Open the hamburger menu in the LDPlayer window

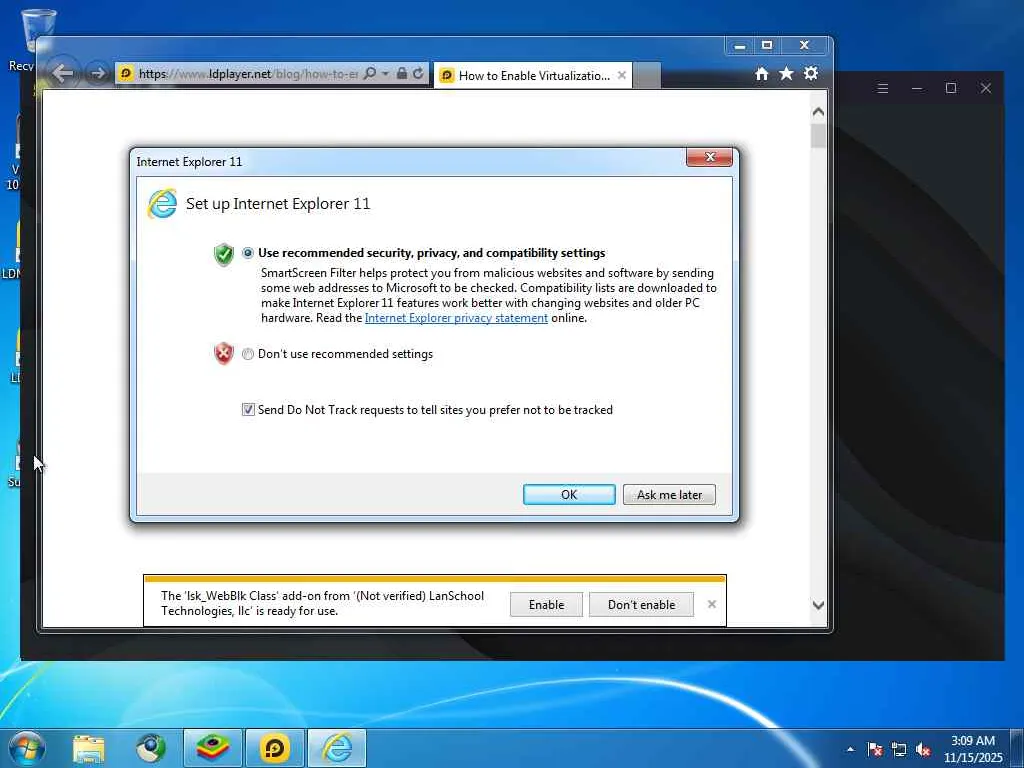tap(882, 88)
